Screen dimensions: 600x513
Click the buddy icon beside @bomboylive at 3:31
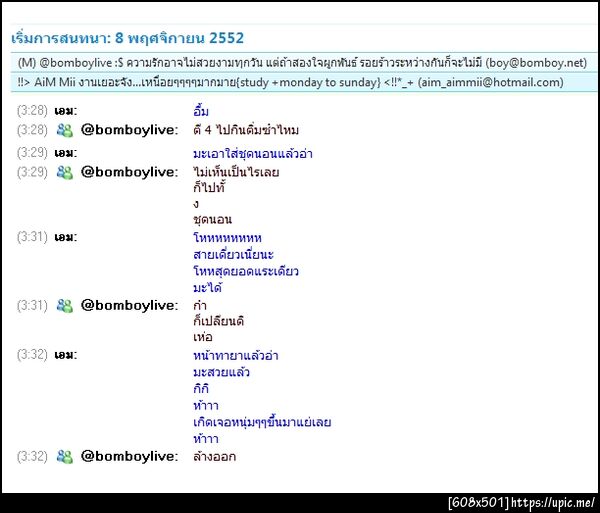[x=65, y=306]
